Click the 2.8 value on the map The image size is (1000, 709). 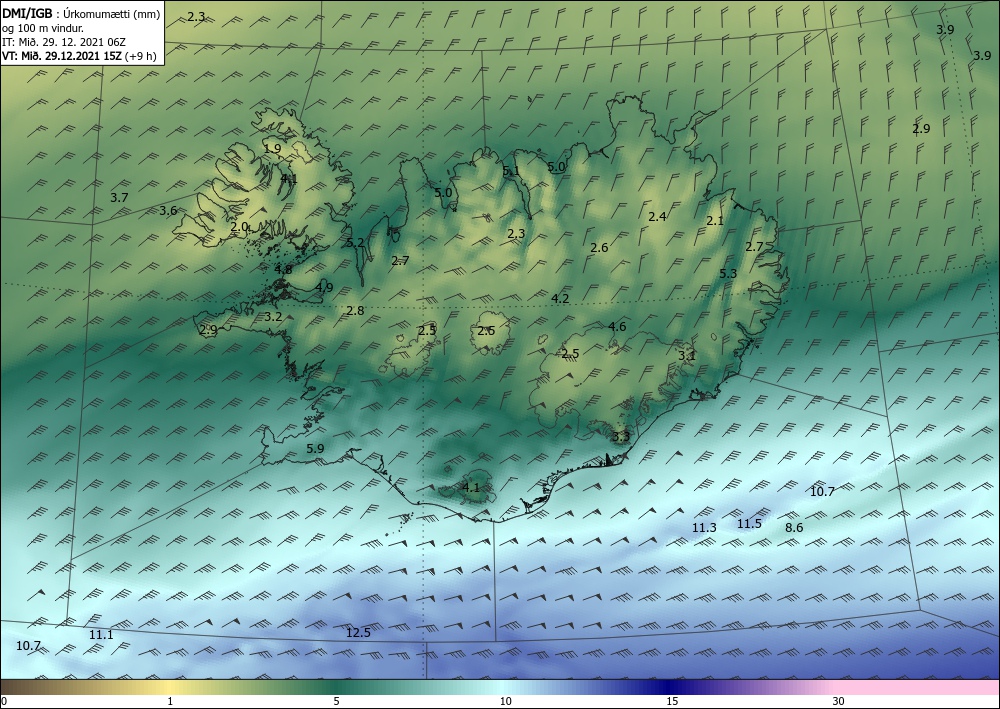(355, 311)
